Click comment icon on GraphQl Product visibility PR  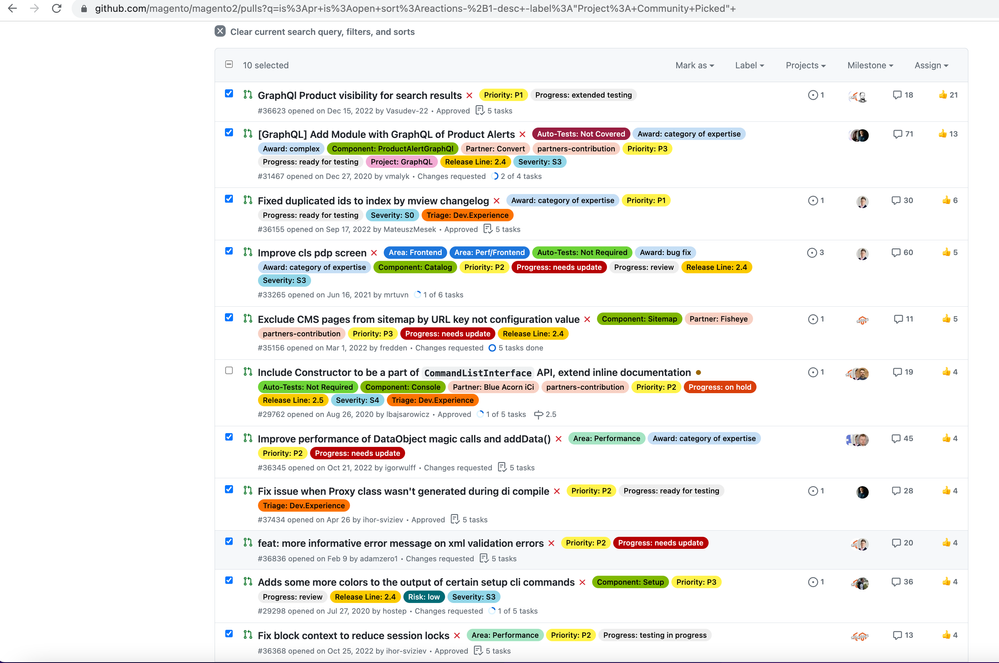pos(897,95)
